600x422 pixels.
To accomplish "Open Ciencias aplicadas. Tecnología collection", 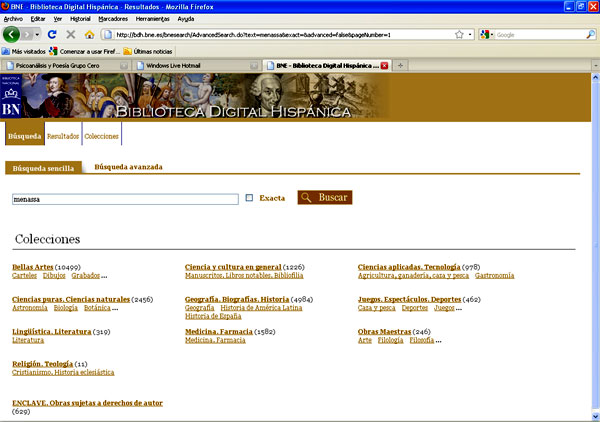I will (409, 267).
